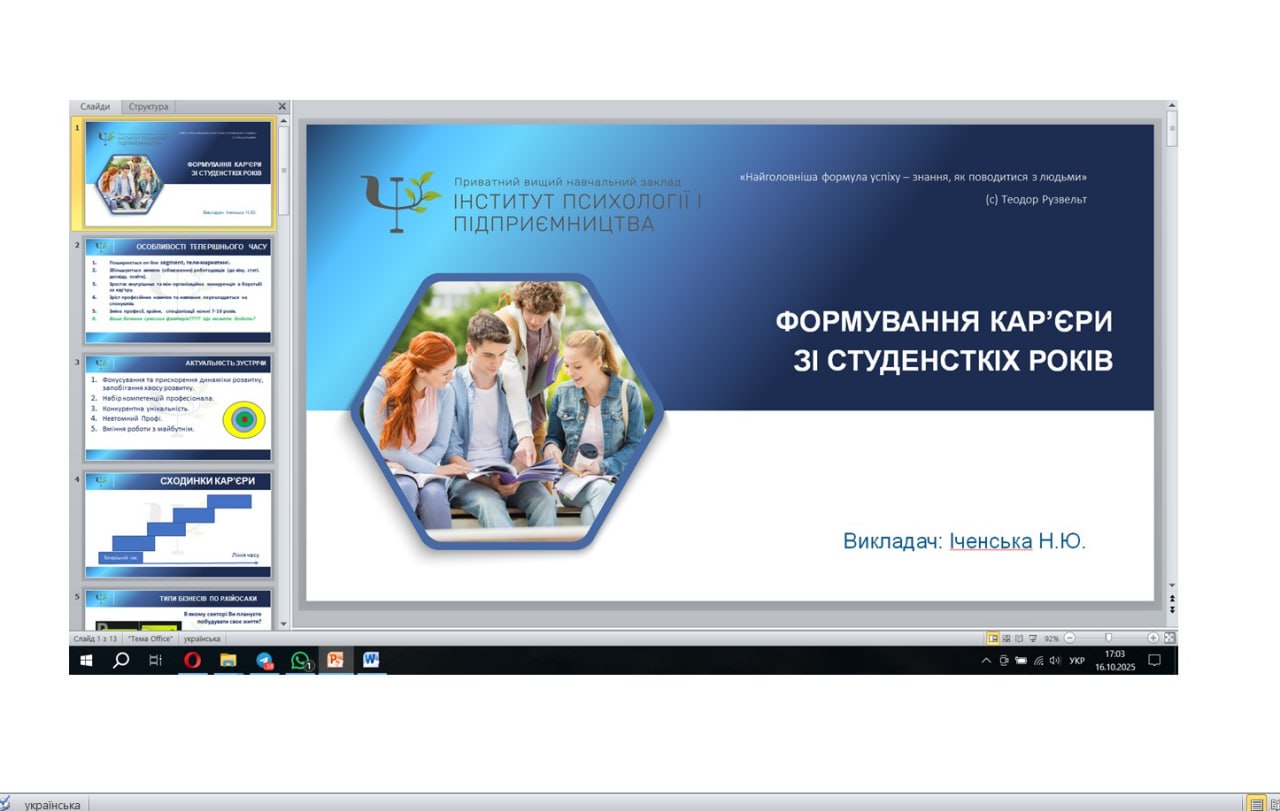Click the 'Тема Office' status bar button
The height and width of the screenshot is (811, 1280).
click(x=152, y=637)
